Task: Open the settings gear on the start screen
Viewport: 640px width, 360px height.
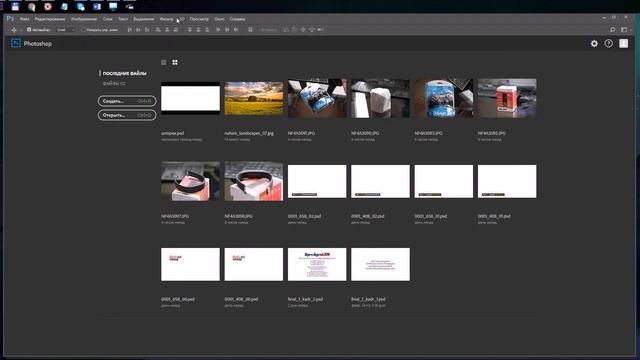Action: pyautogui.click(x=594, y=44)
